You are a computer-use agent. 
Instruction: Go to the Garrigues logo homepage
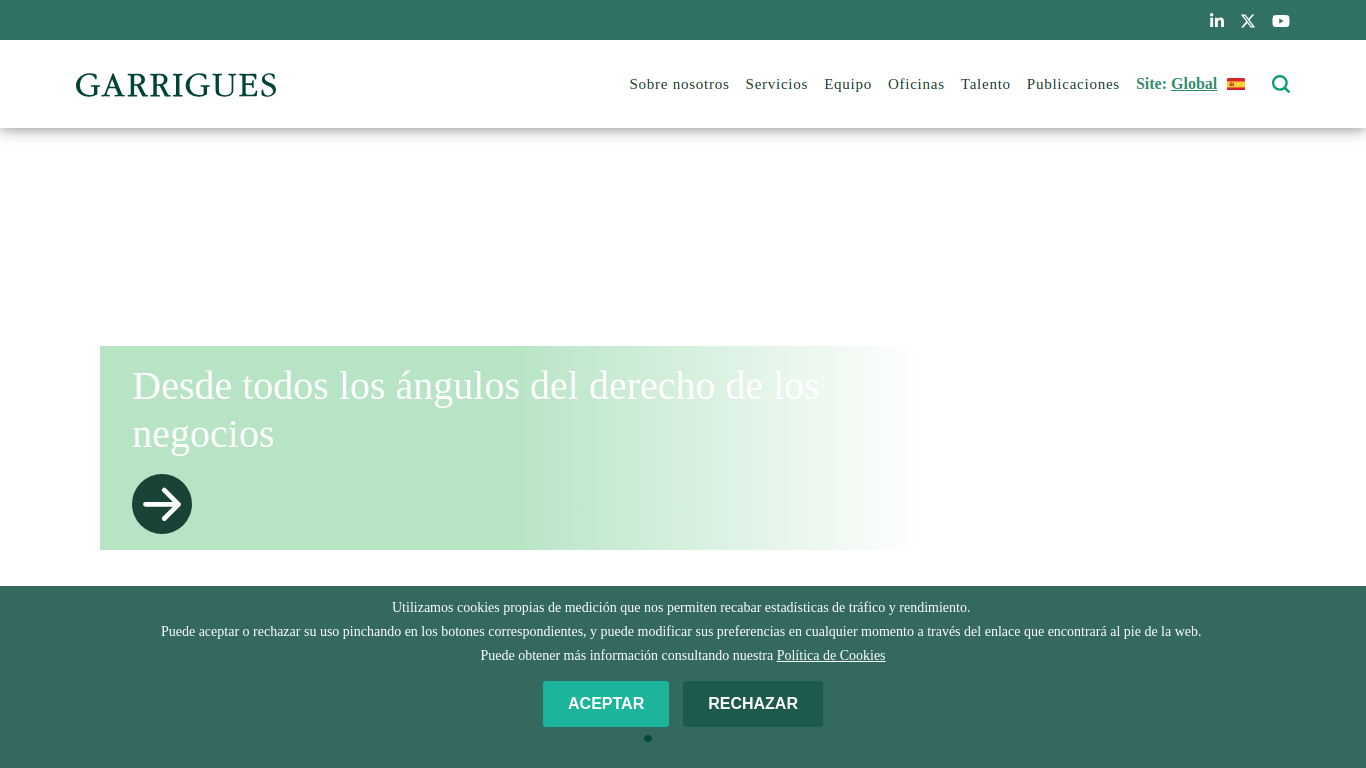tap(176, 85)
